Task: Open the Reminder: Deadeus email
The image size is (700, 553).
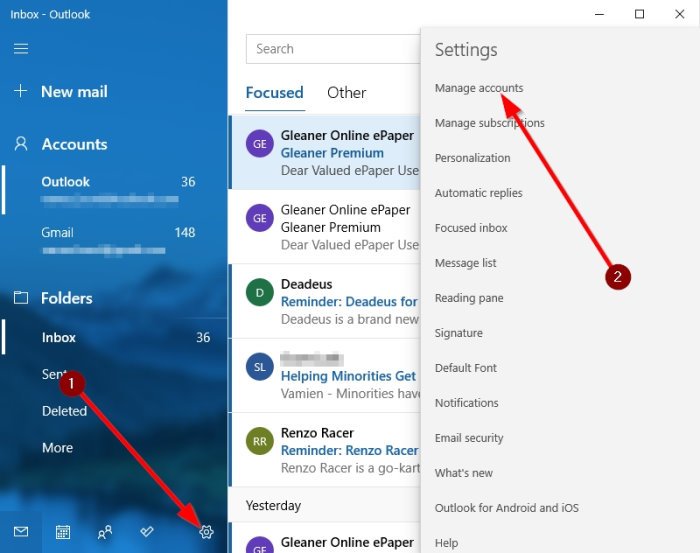Action: point(325,301)
